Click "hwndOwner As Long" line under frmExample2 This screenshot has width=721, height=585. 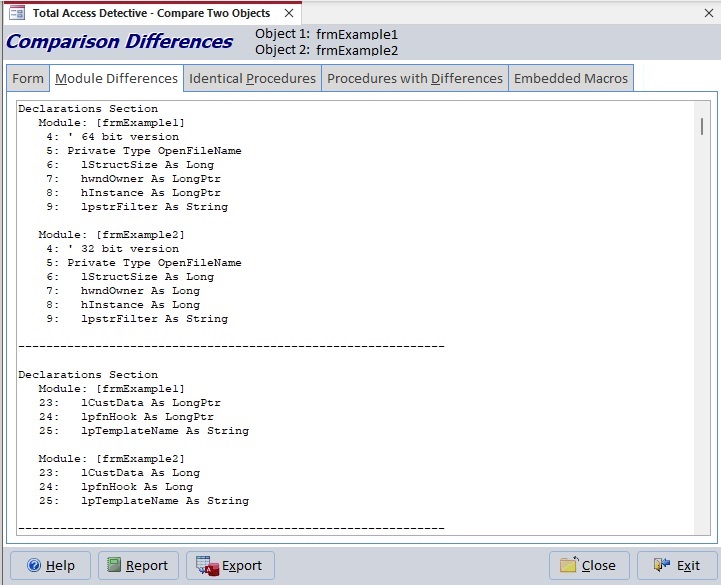coord(140,291)
